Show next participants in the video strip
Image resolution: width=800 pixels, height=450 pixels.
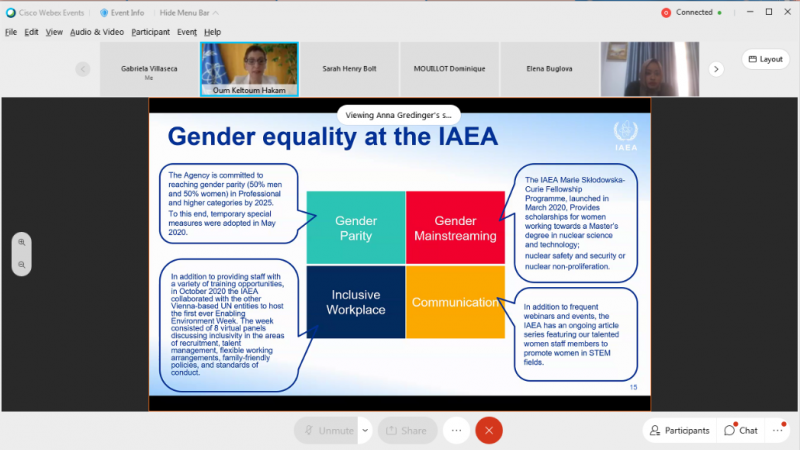[x=716, y=69]
